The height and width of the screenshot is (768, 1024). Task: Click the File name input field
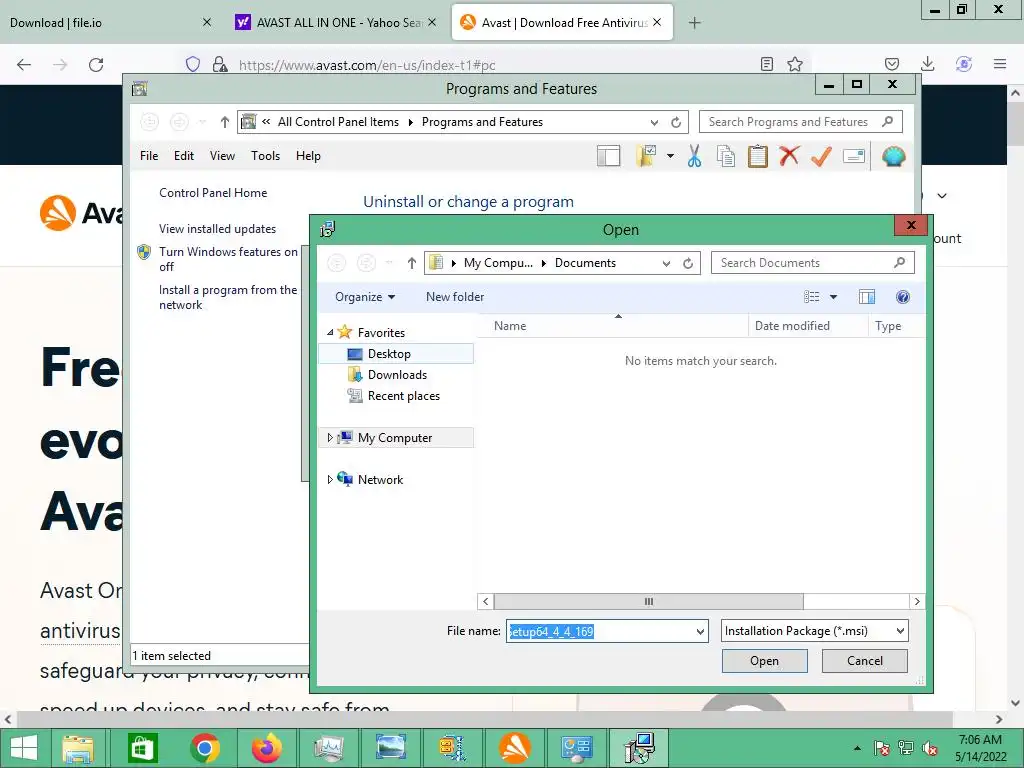600,632
